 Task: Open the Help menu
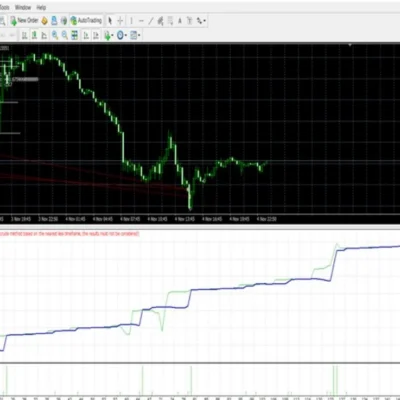pyautogui.click(x=41, y=7)
